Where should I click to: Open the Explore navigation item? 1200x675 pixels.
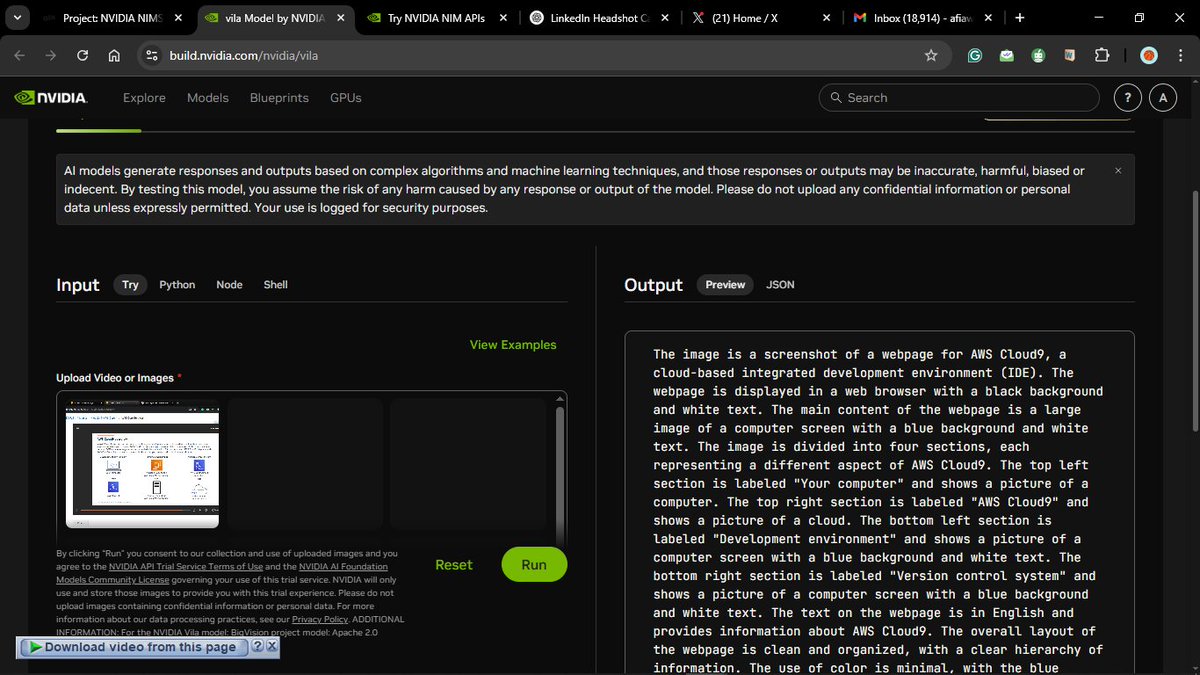pos(144,98)
